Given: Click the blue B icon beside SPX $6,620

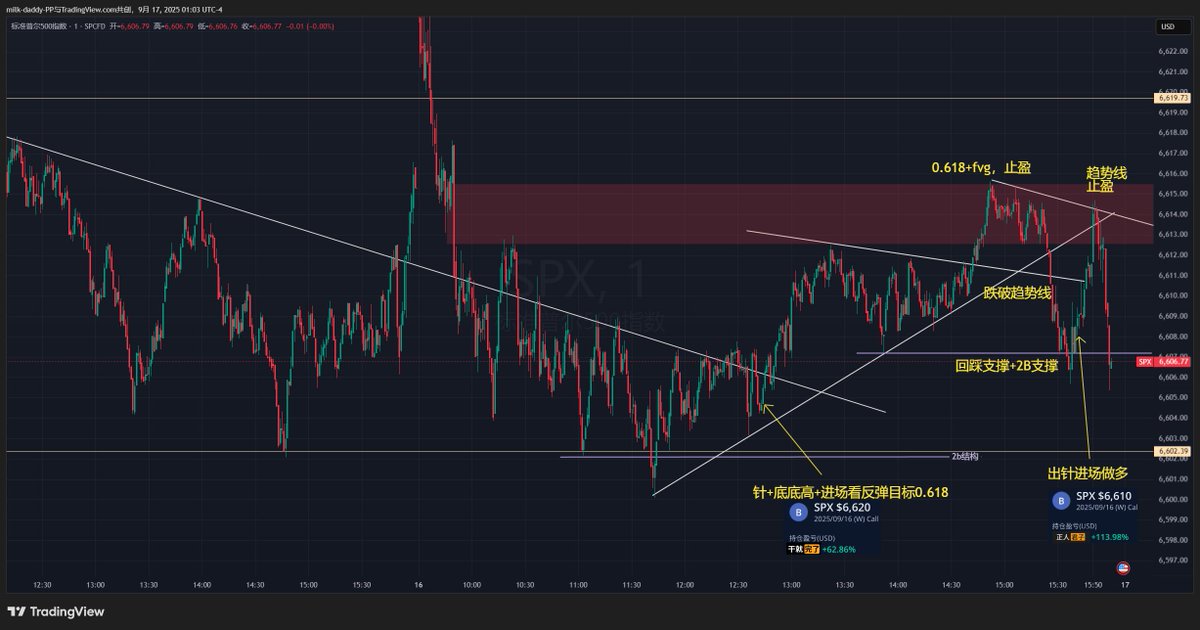Looking at the screenshot, I should click(798, 513).
